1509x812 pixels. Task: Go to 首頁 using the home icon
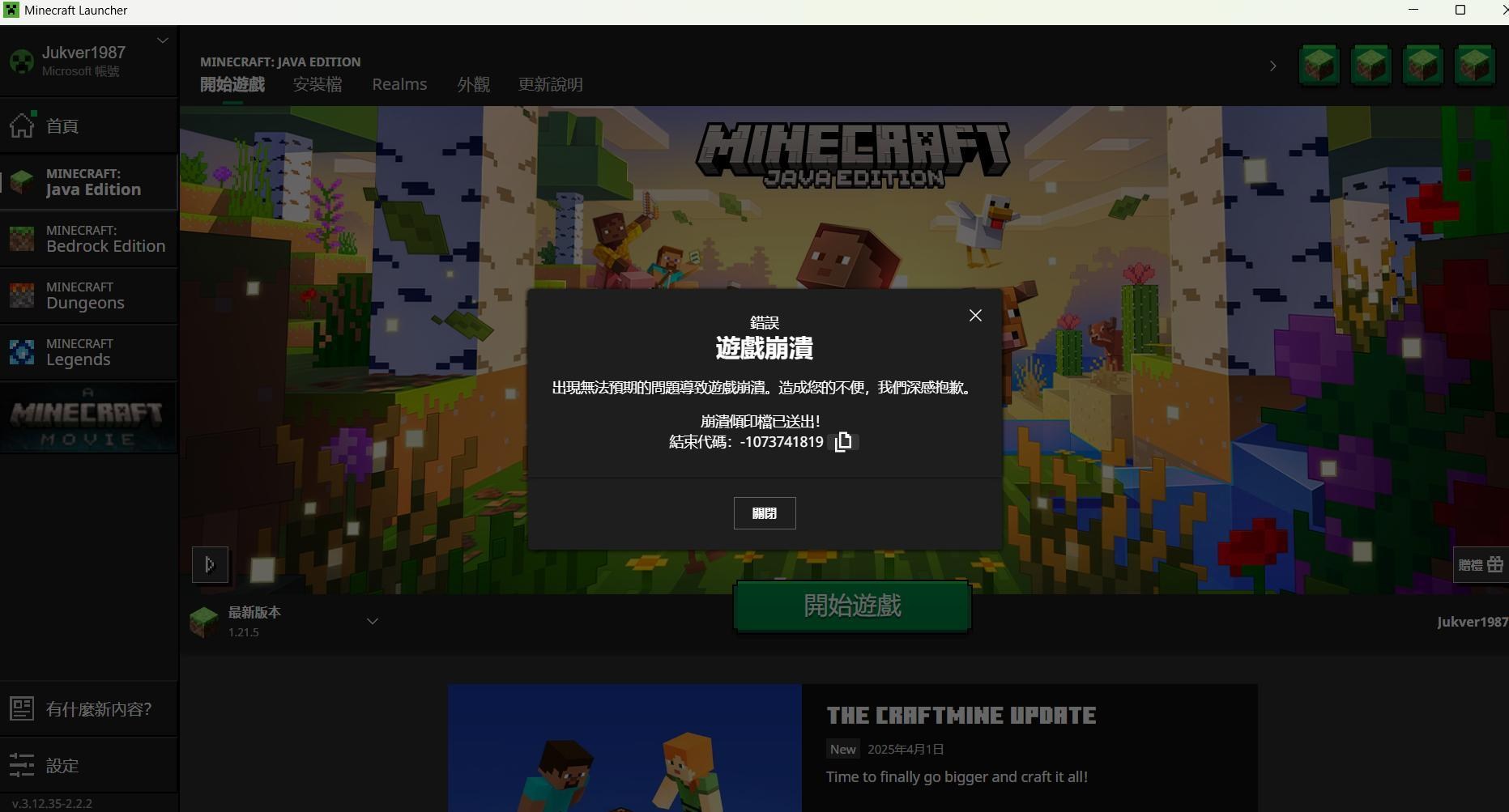click(22, 125)
